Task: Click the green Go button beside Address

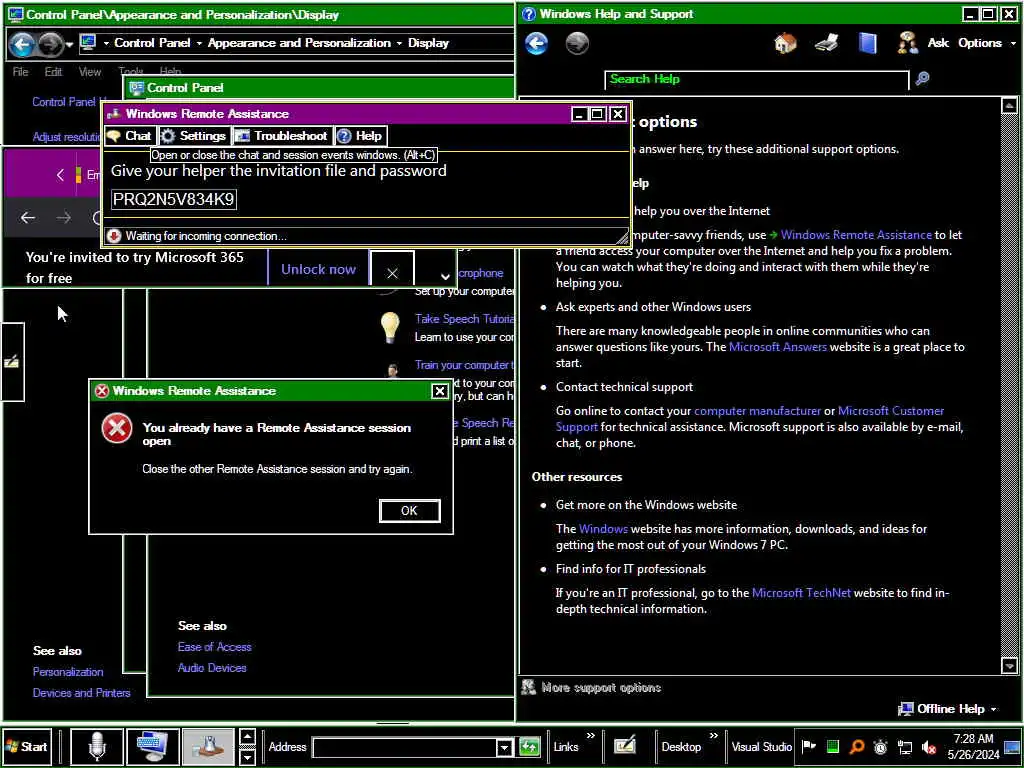Action: point(530,747)
